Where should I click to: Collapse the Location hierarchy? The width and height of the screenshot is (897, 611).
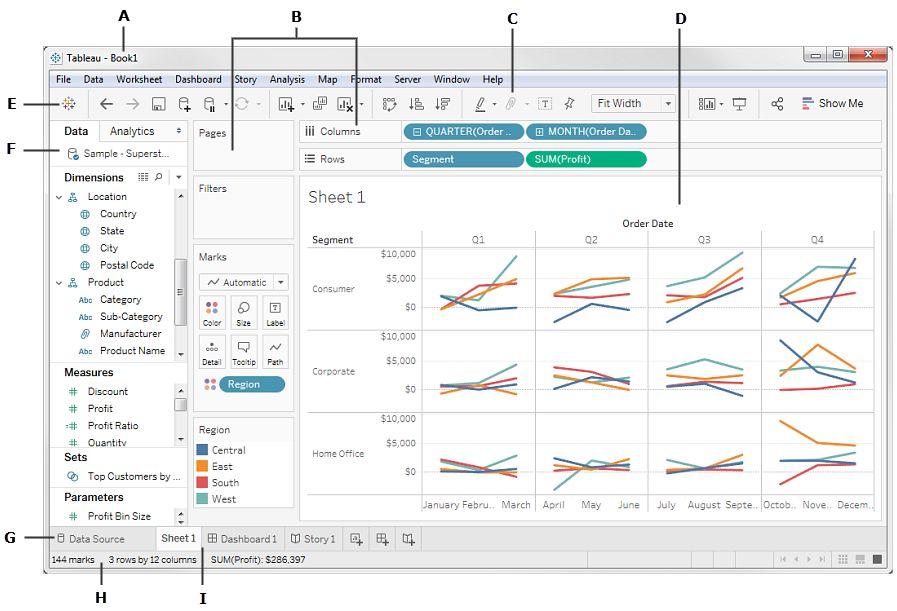59,197
